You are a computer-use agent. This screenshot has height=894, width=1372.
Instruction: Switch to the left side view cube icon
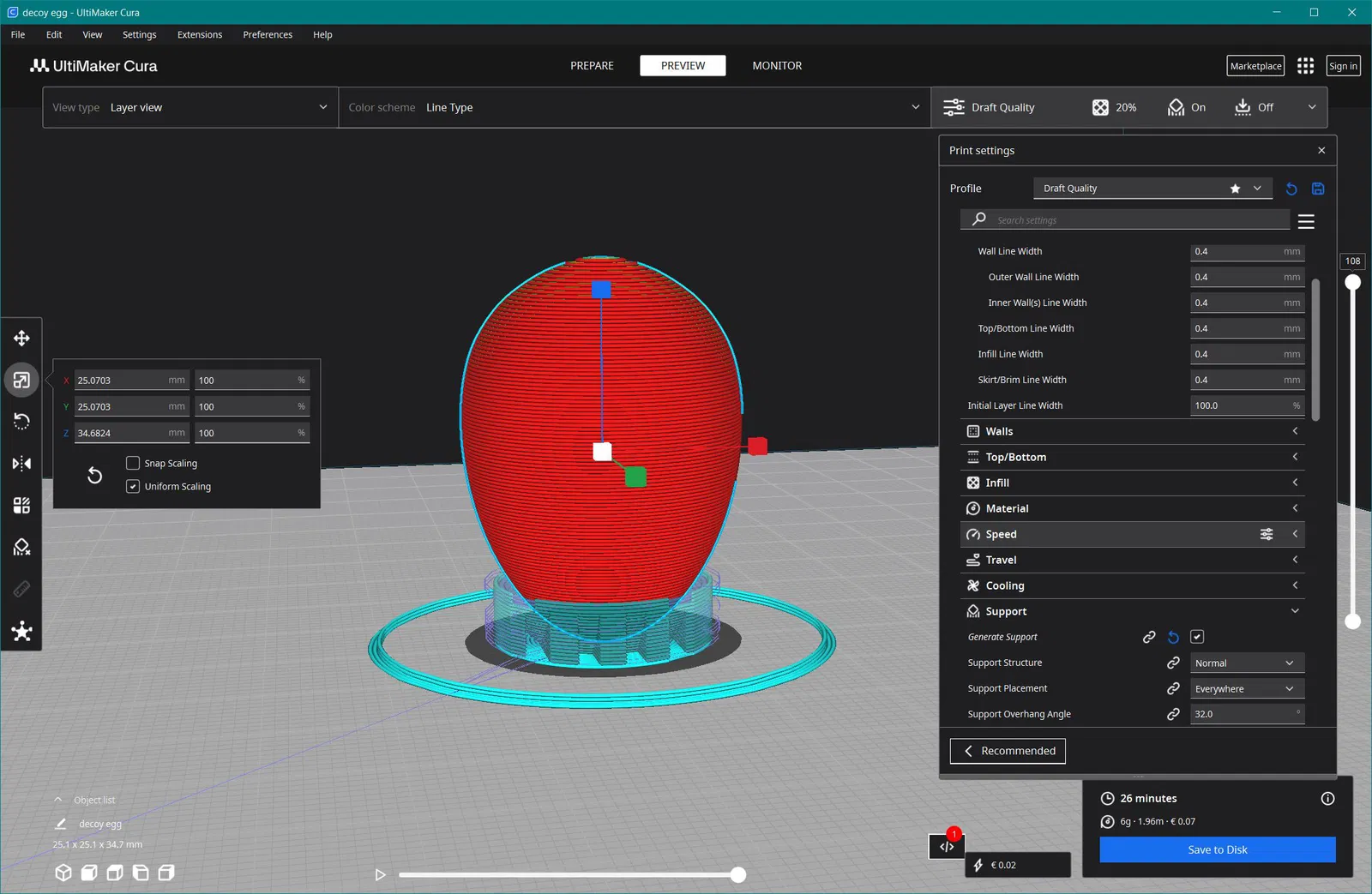[140, 873]
